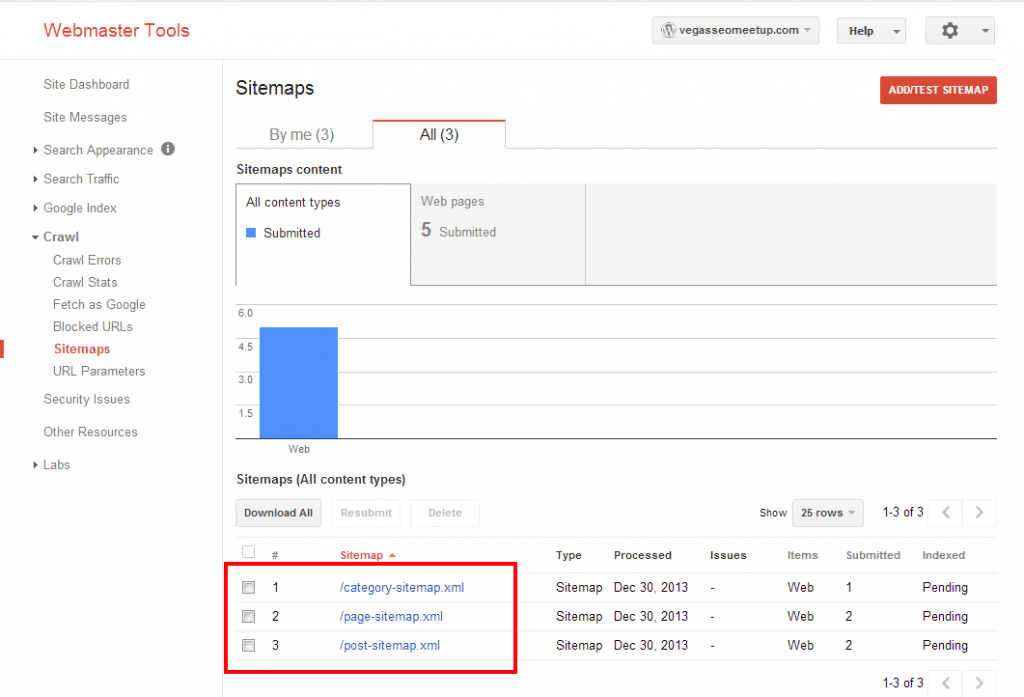Screen dimensions: 1024x697
Task: Select the All (3) tab
Action: click(x=439, y=135)
